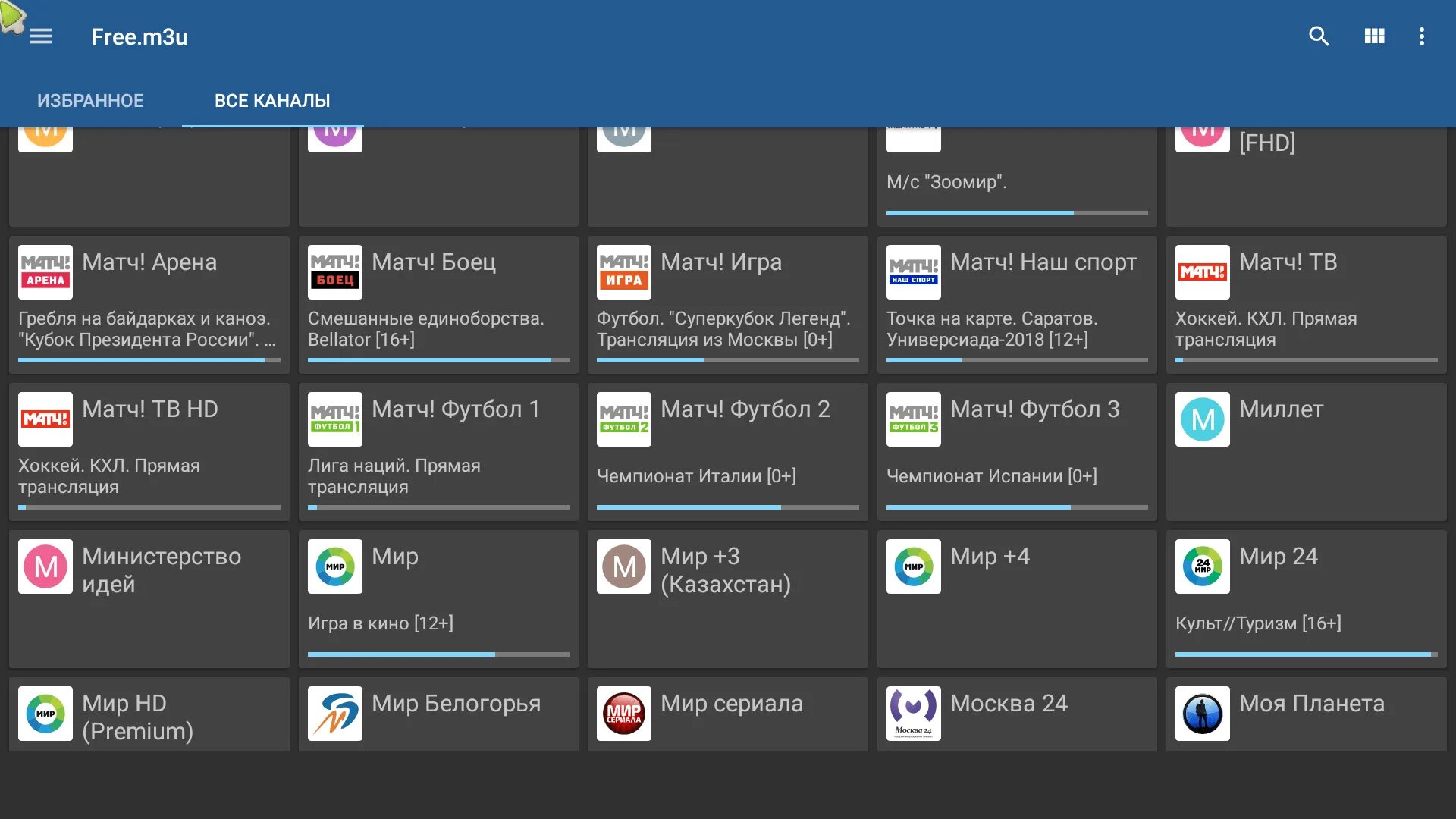
Task: Open the Миллет channel tile
Action: [x=1306, y=451]
